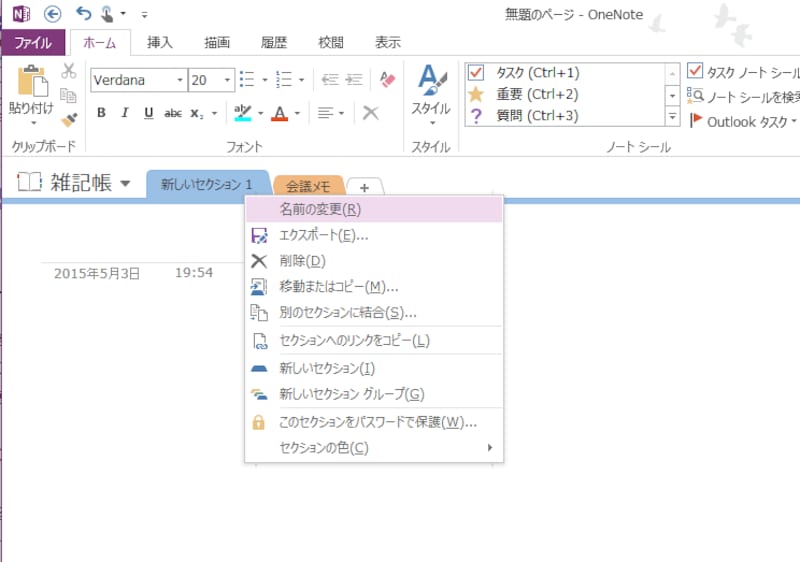Click the Cut scissors icon

click(68, 71)
